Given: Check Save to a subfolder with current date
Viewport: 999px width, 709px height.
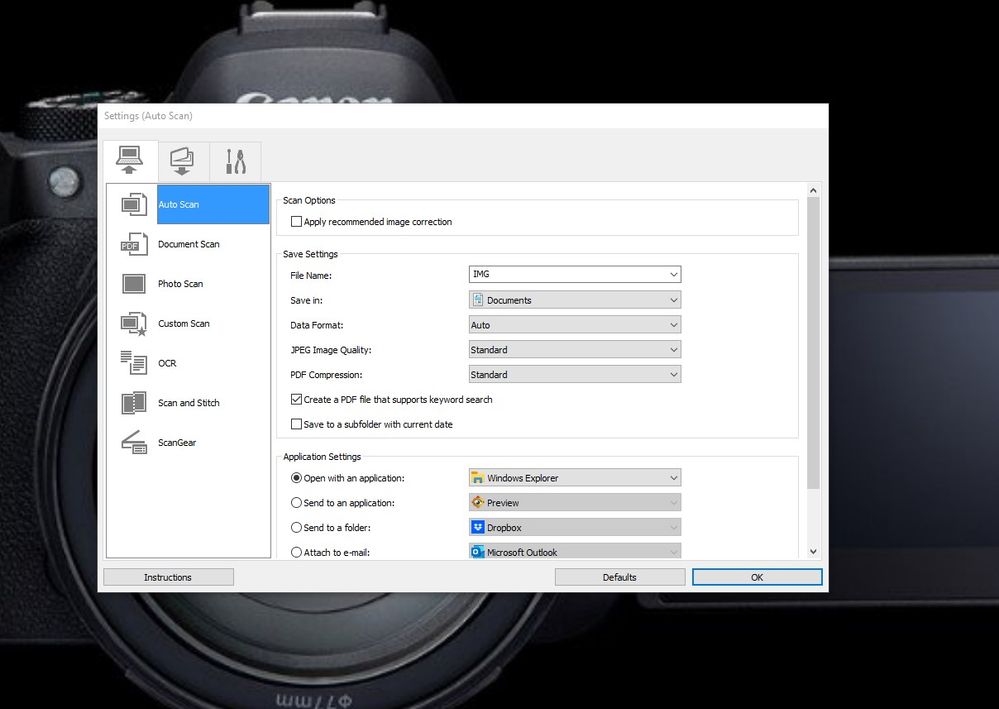Looking at the screenshot, I should click(x=296, y=424).
